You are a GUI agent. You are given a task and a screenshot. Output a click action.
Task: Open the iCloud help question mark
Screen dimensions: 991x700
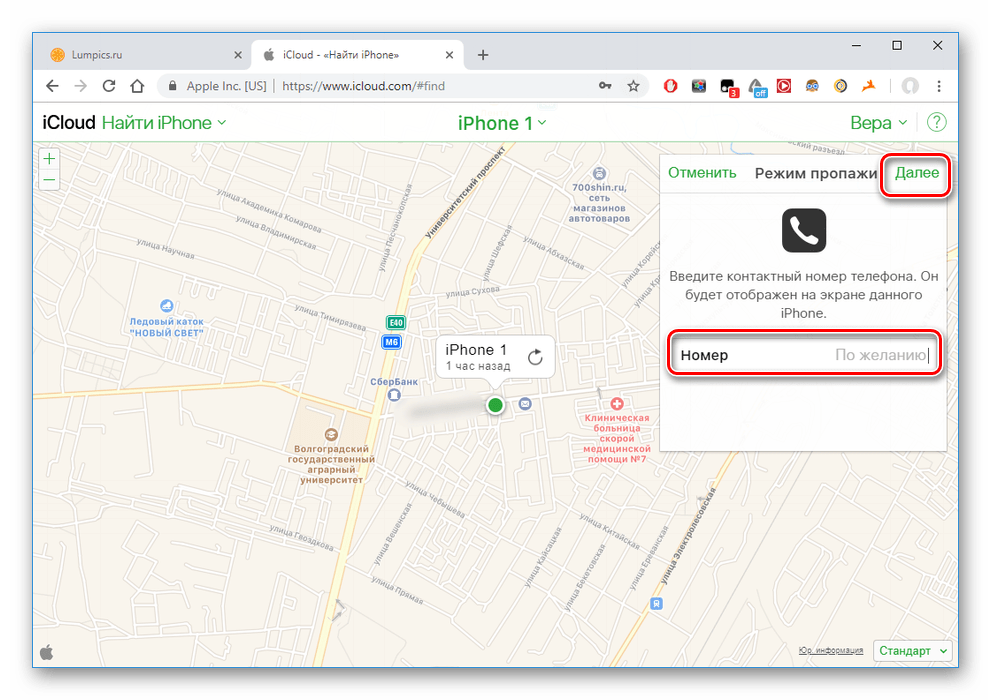tap(937, 122)
